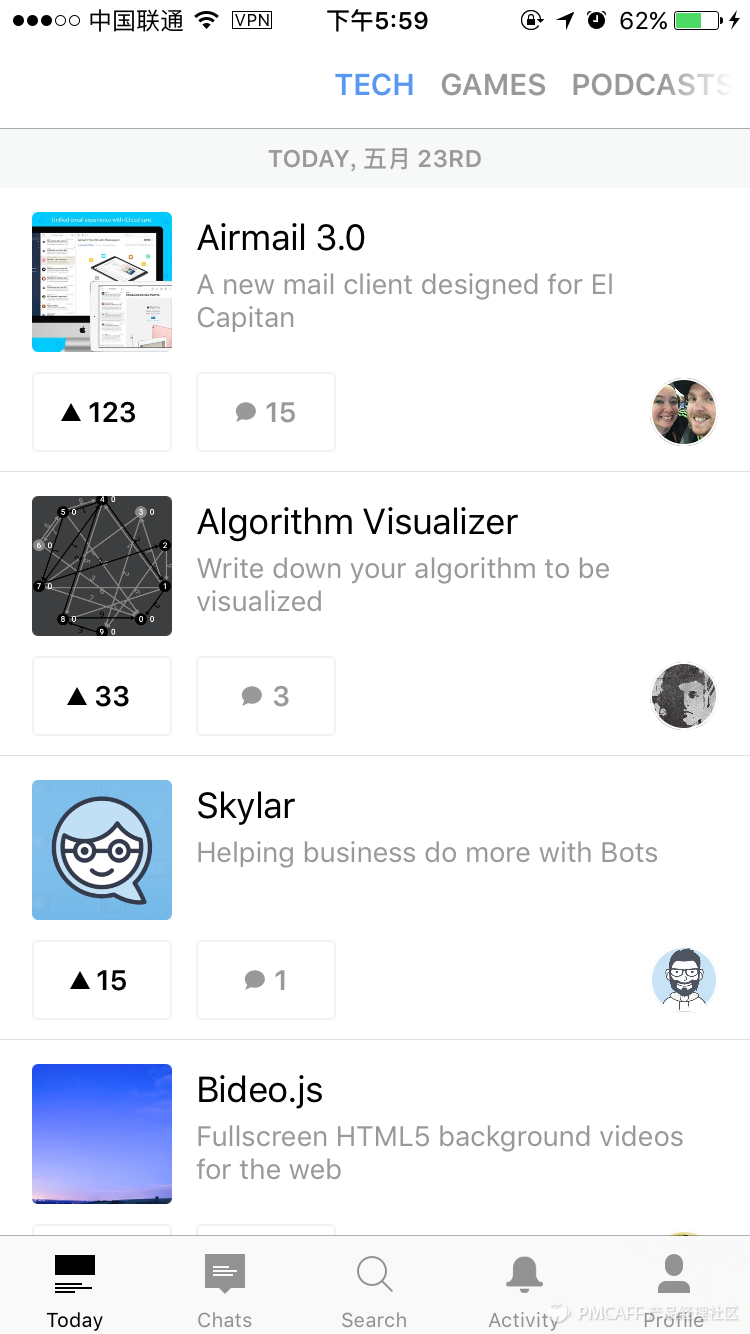
Task: Switch to the TECH category
Action: 374,85
